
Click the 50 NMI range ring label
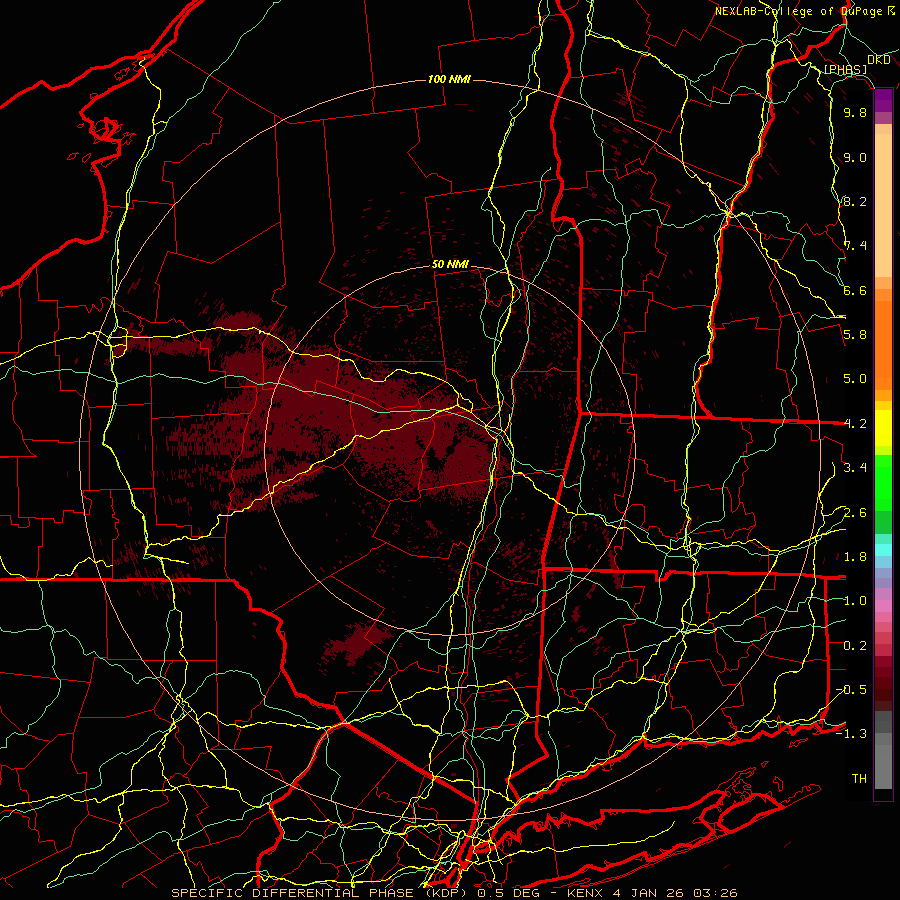pos(450,265)
